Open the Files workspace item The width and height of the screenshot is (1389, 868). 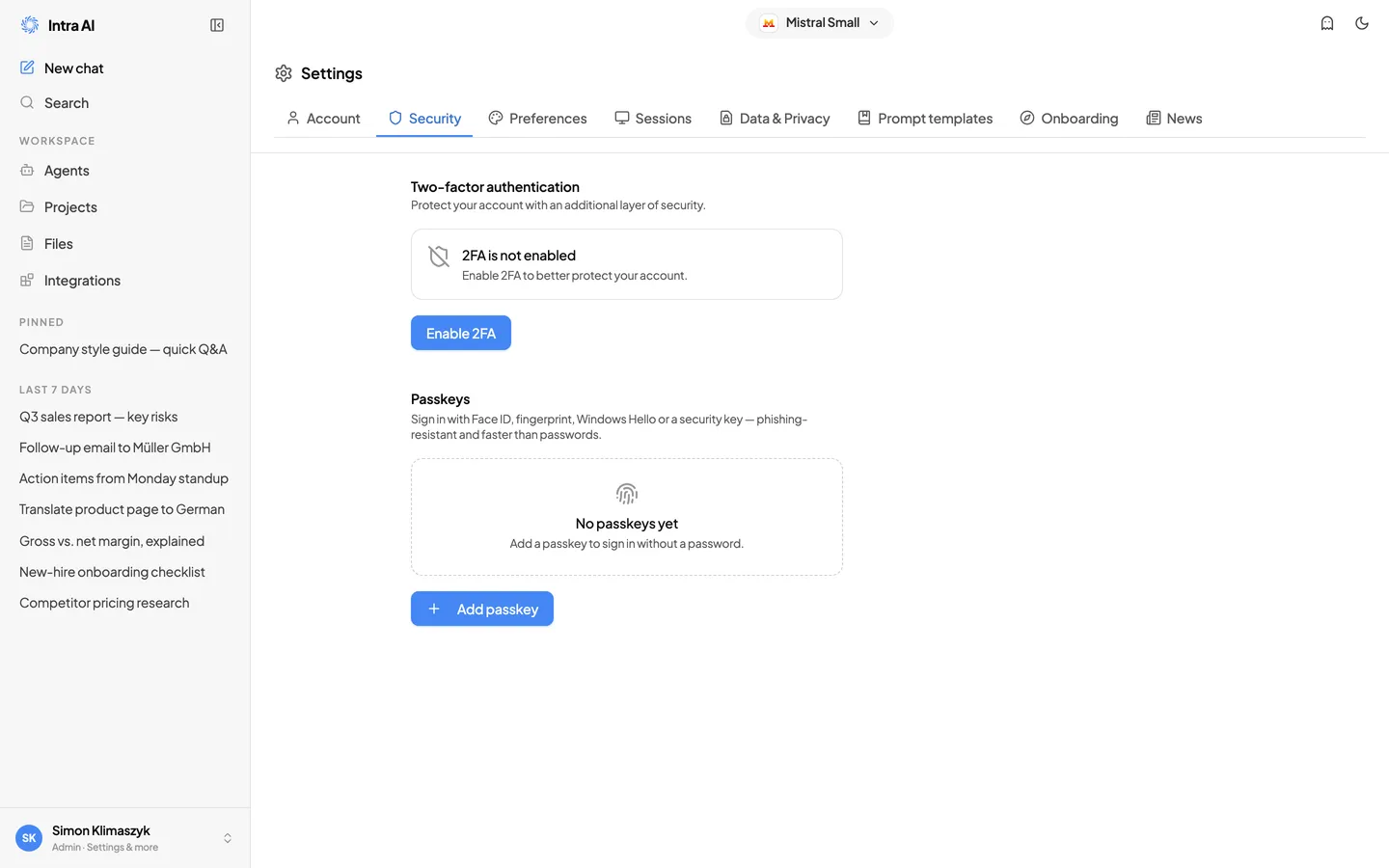tap(125, 243)
